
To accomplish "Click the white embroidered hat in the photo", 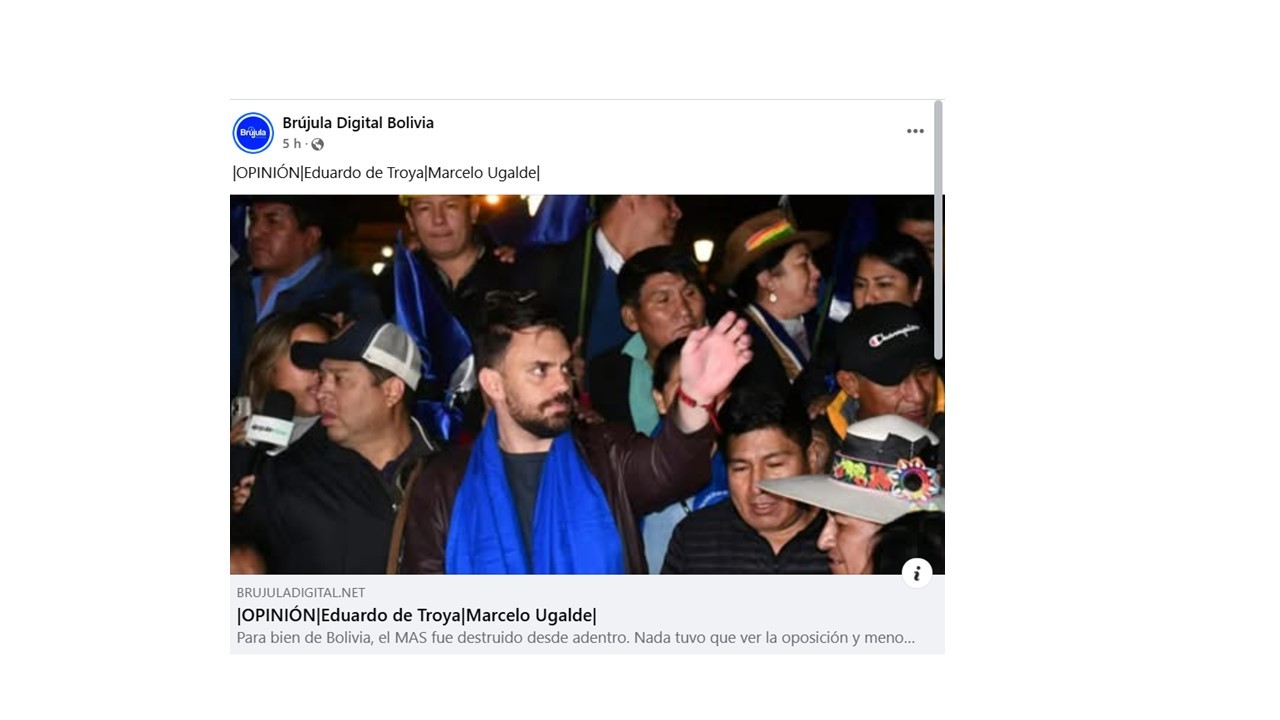I will (x=860, y=470).
